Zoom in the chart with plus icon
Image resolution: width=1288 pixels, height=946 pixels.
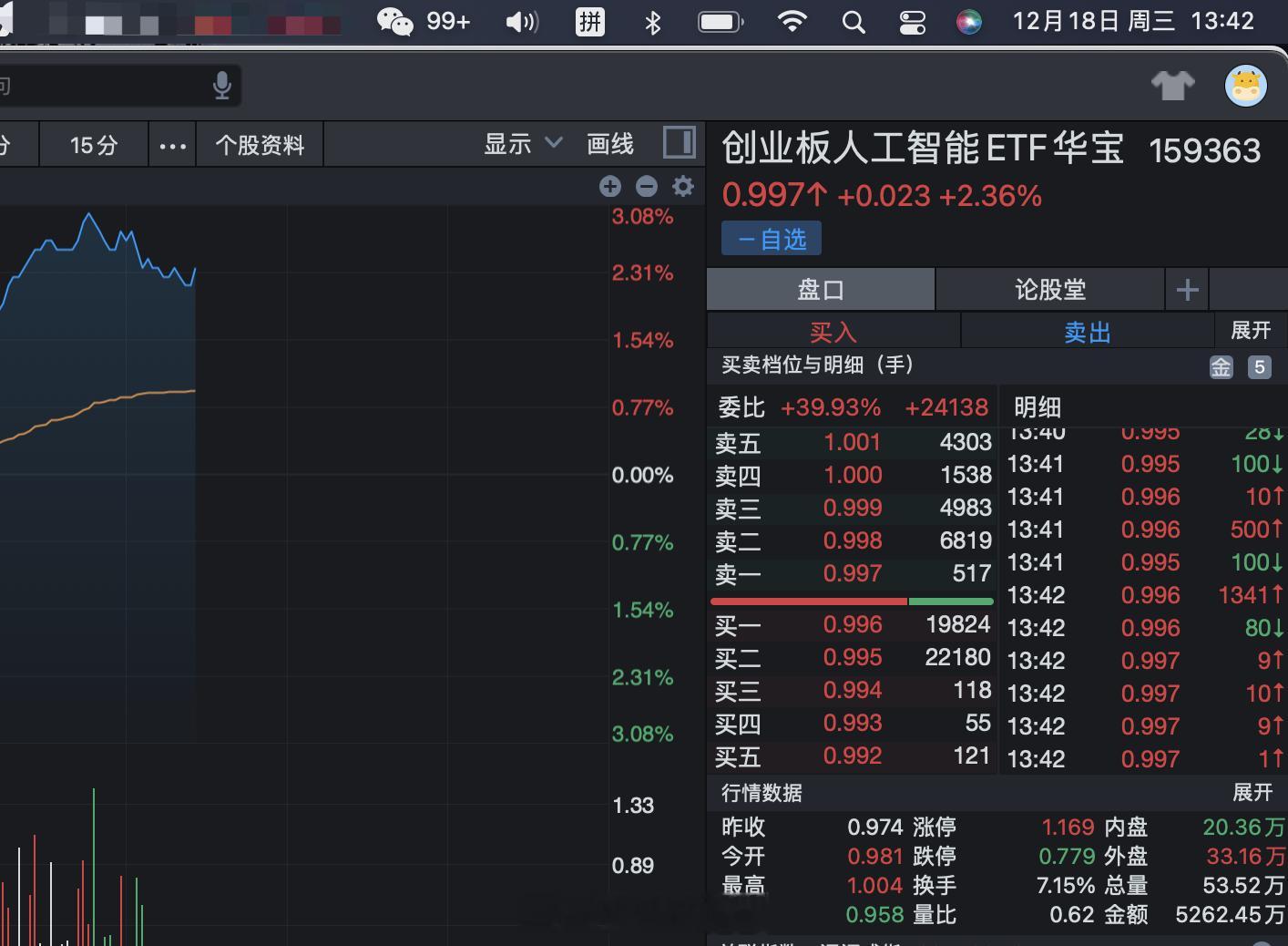(610, 187)
